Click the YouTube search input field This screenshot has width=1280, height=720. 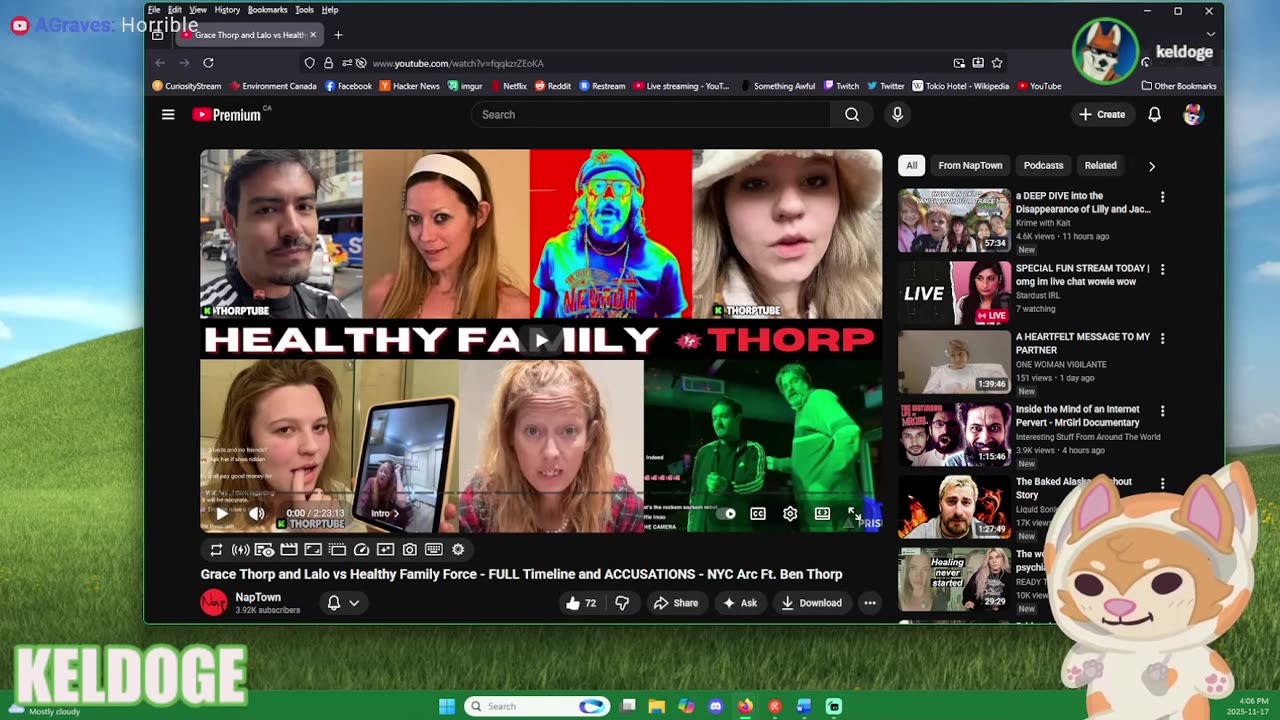click(650, 114)
